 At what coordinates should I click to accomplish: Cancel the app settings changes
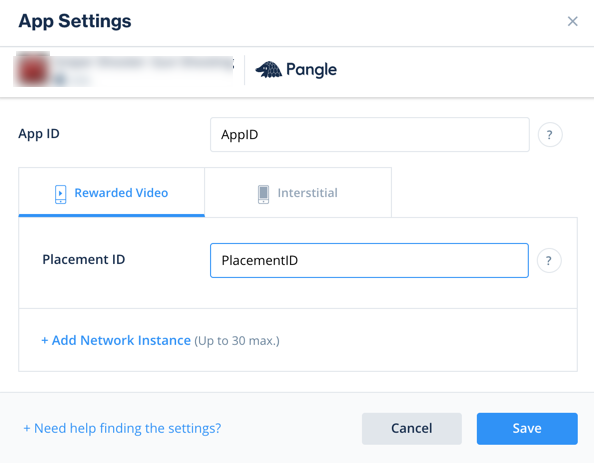tap(411, 429)
